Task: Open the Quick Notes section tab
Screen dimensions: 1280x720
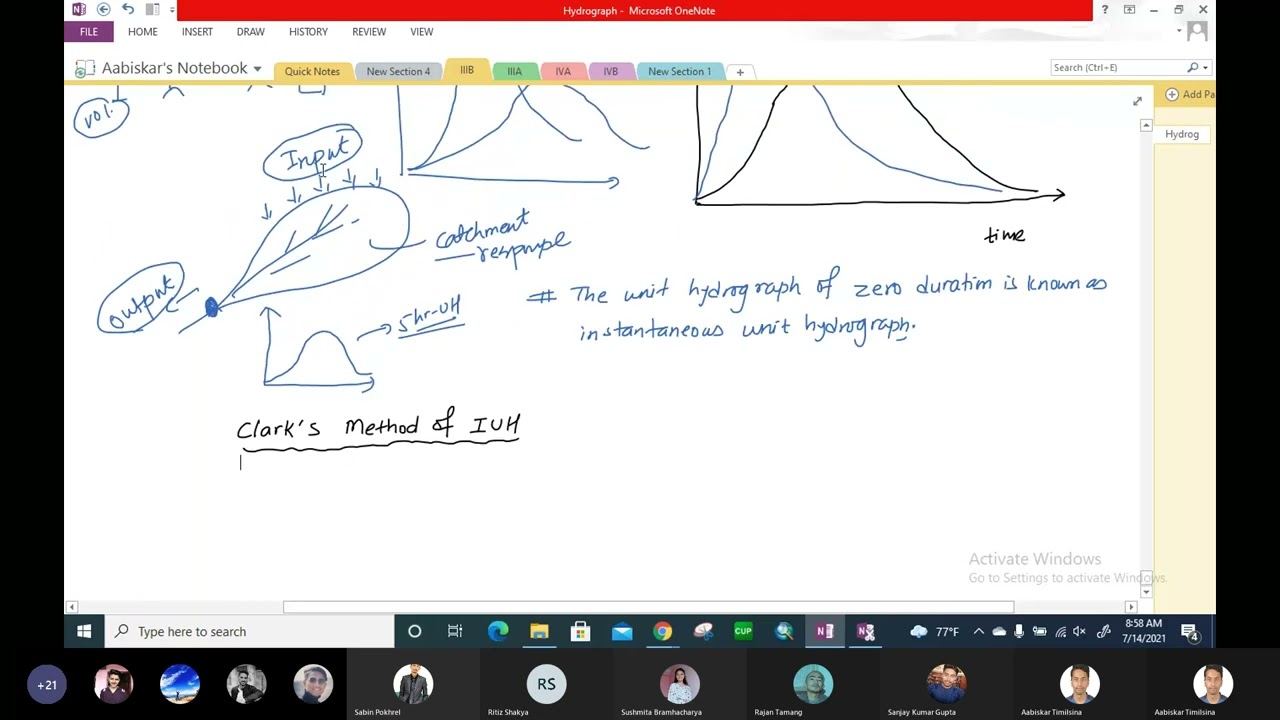Action: pos(312,71)
